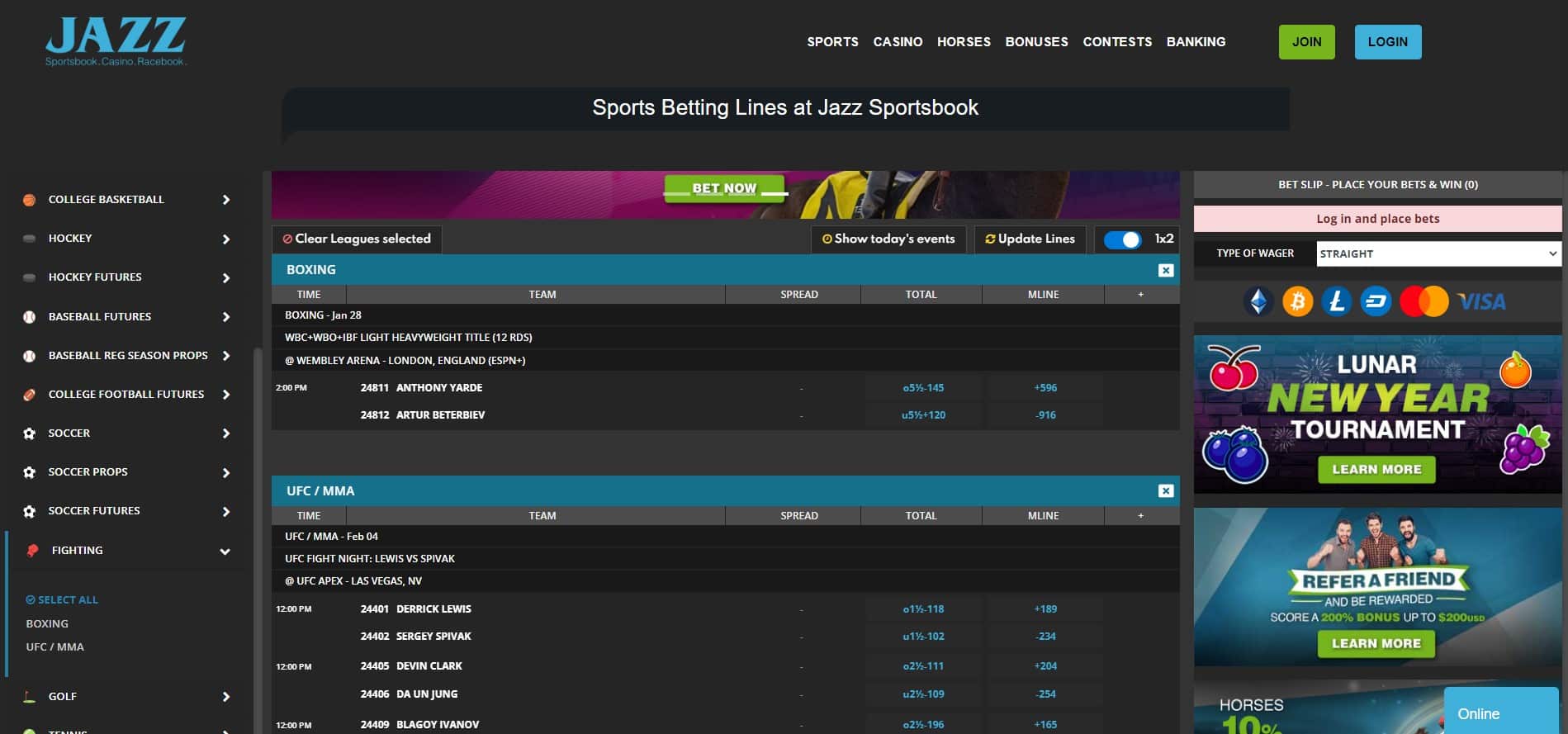Click the Mastercard payment icon
This screenshot has height=734, width=1568.
[x=1424, y=301]
